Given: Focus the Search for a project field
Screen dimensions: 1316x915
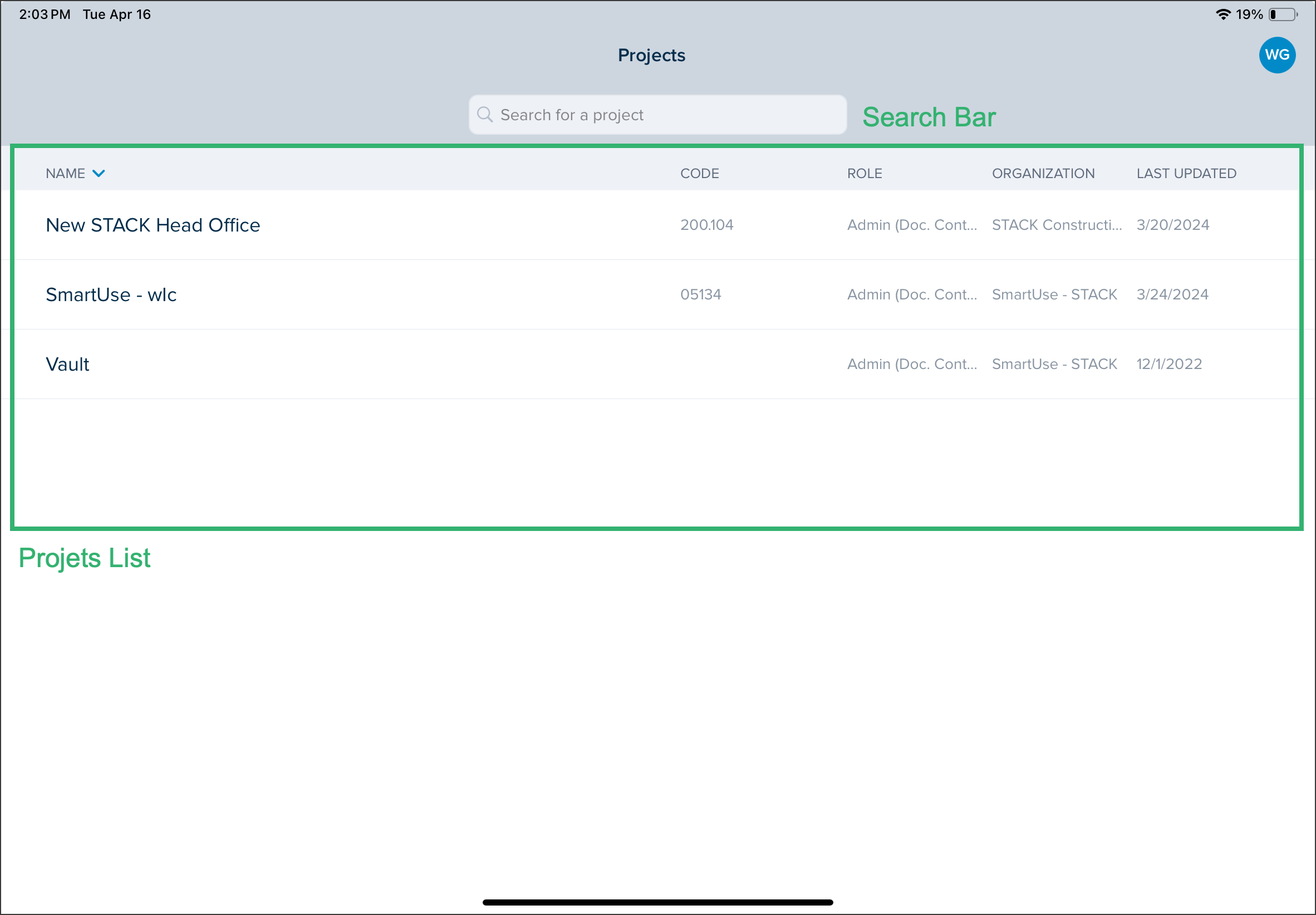Looking at the screenshot, I should coord(657,115).
